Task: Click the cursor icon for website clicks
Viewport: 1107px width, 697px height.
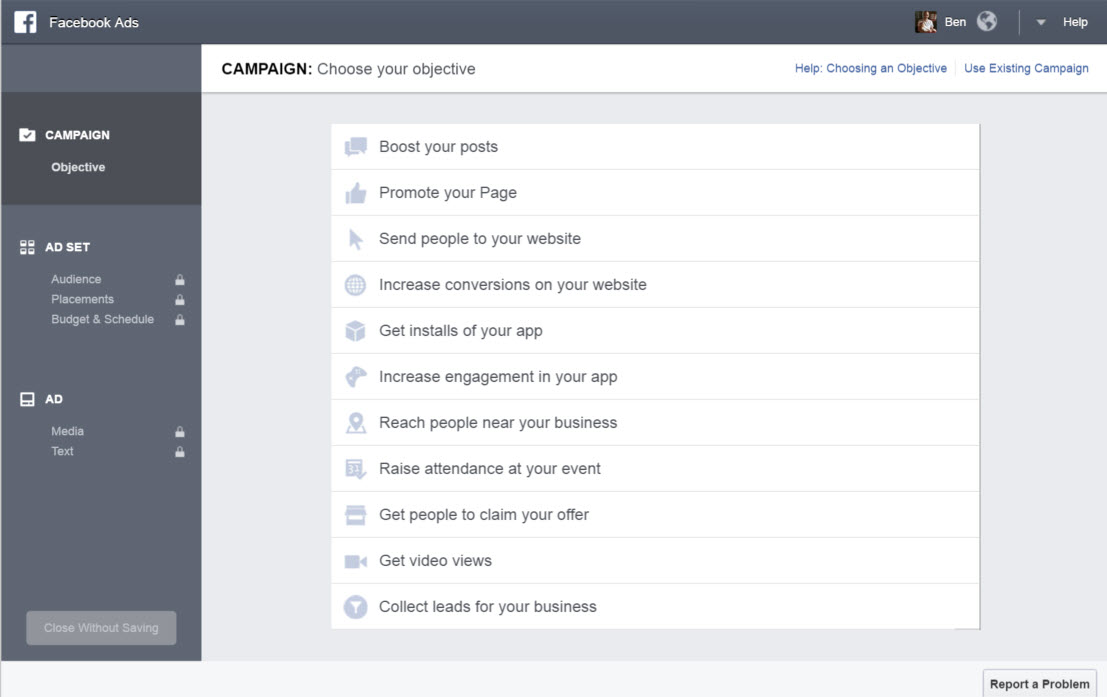Action: pyautogui.click(x=356, y=239)
